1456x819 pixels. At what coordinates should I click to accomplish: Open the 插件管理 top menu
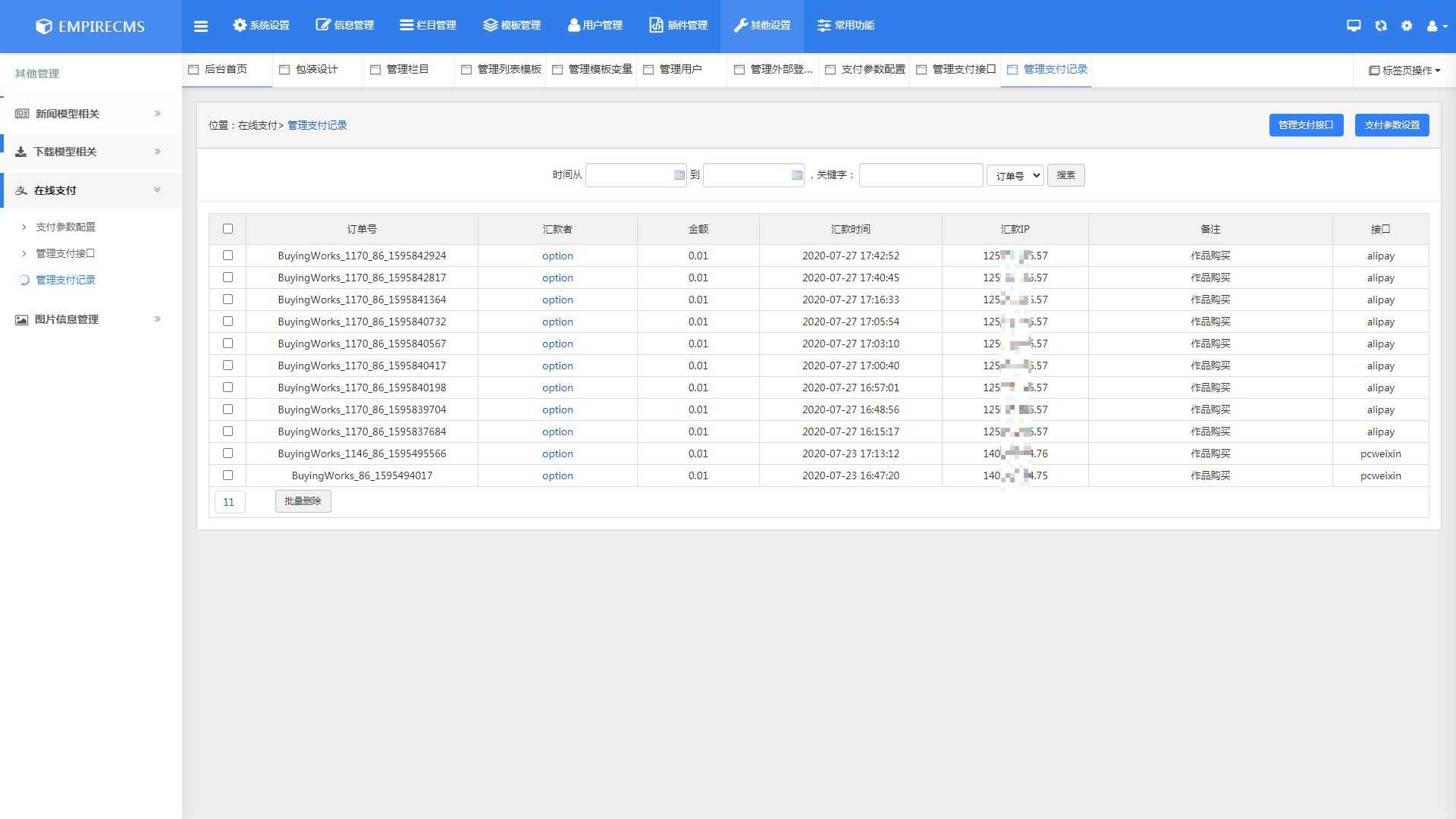678,25
